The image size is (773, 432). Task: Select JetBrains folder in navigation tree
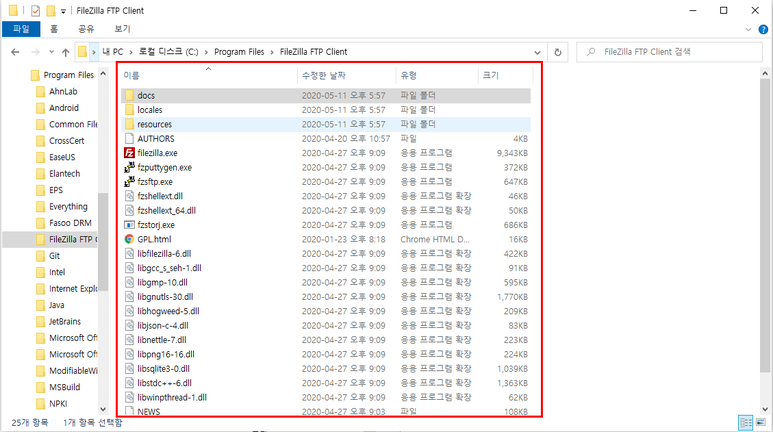(x=65, y=322)
